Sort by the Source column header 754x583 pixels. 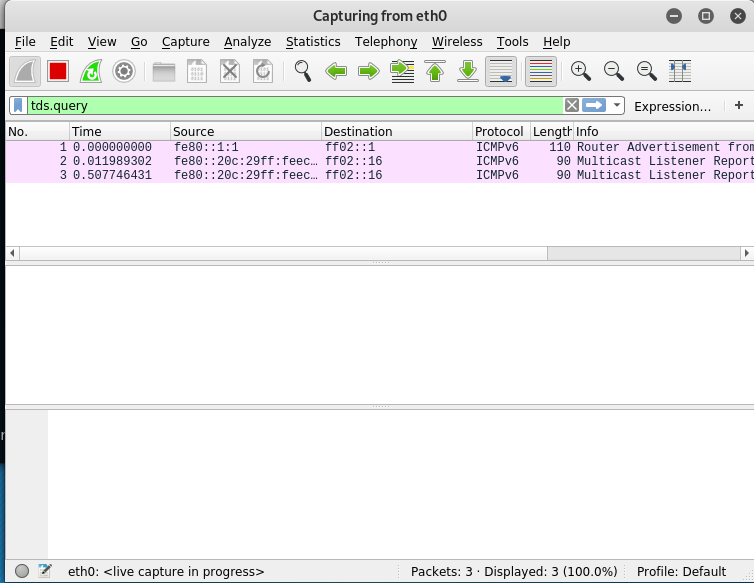coord(246,131)
